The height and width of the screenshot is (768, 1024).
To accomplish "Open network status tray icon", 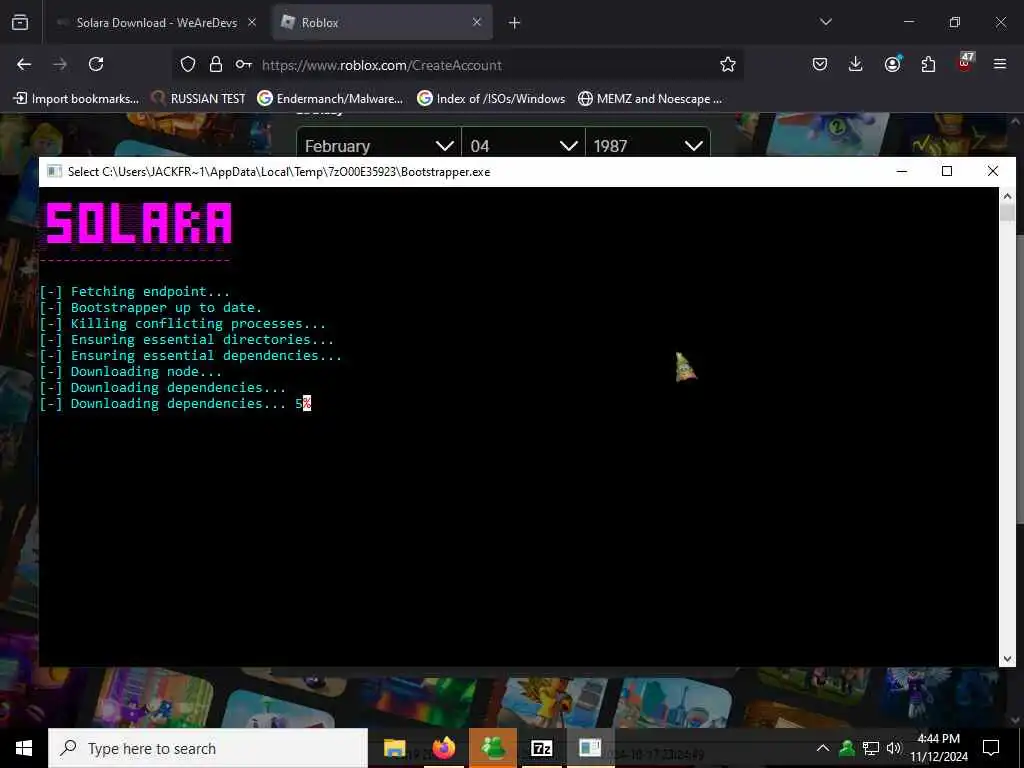I will point(871,748).
